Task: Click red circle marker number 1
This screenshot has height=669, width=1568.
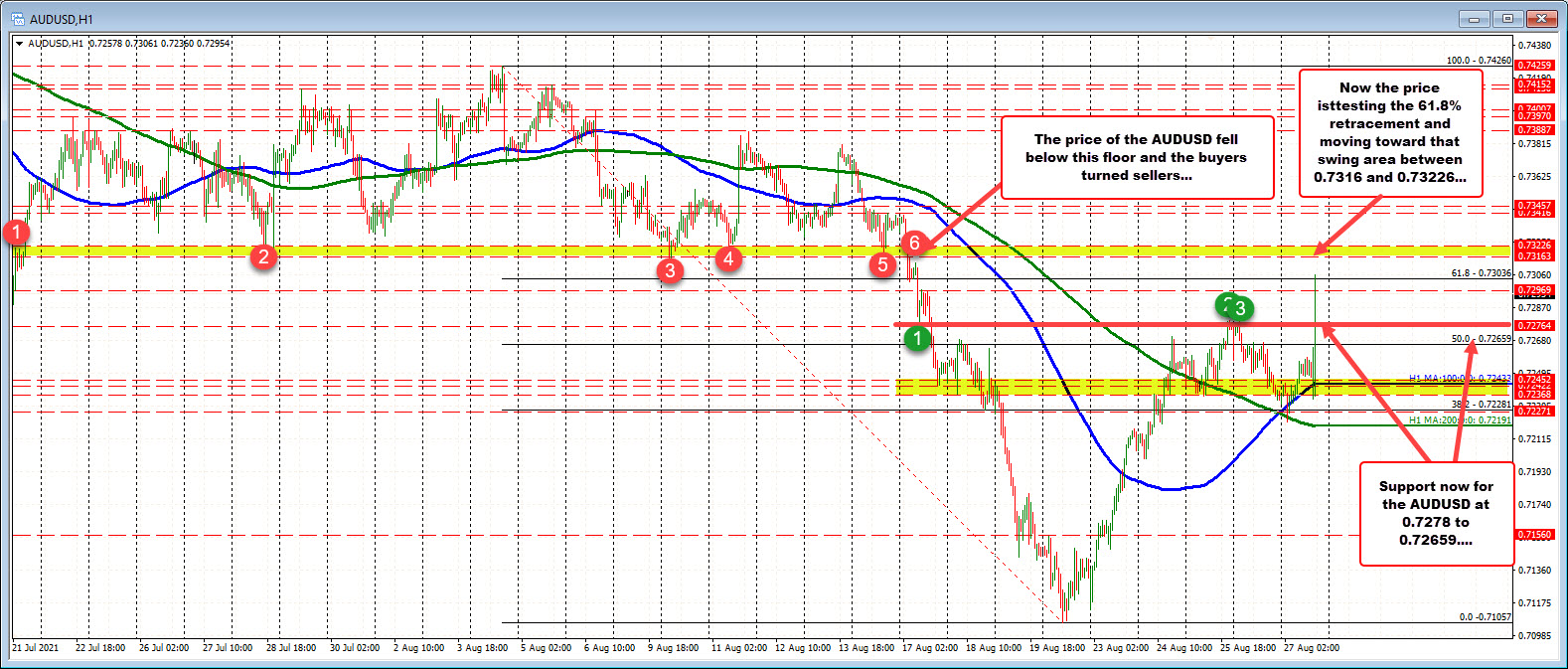Action: 16,233
